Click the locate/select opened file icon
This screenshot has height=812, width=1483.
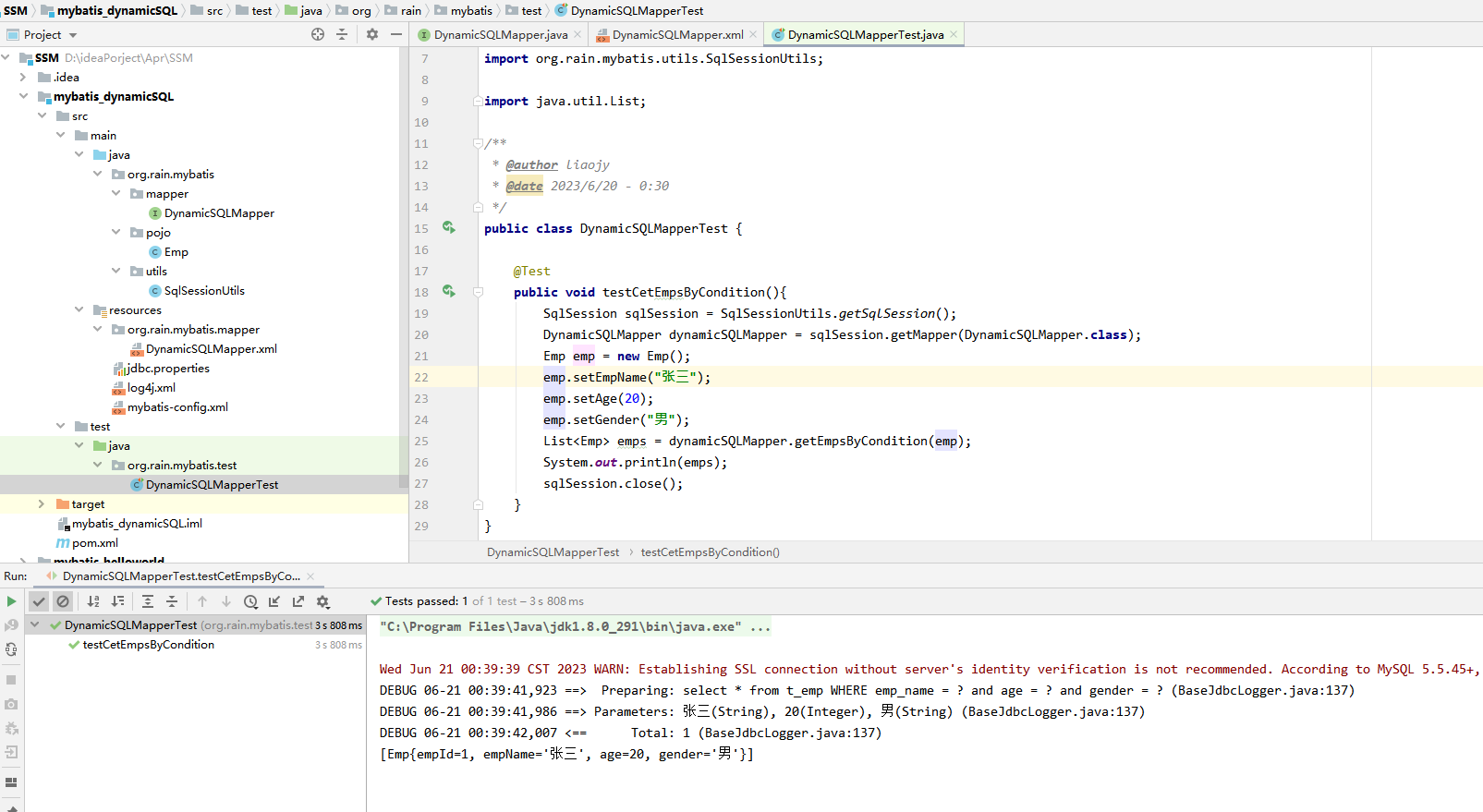pos(318,34)
